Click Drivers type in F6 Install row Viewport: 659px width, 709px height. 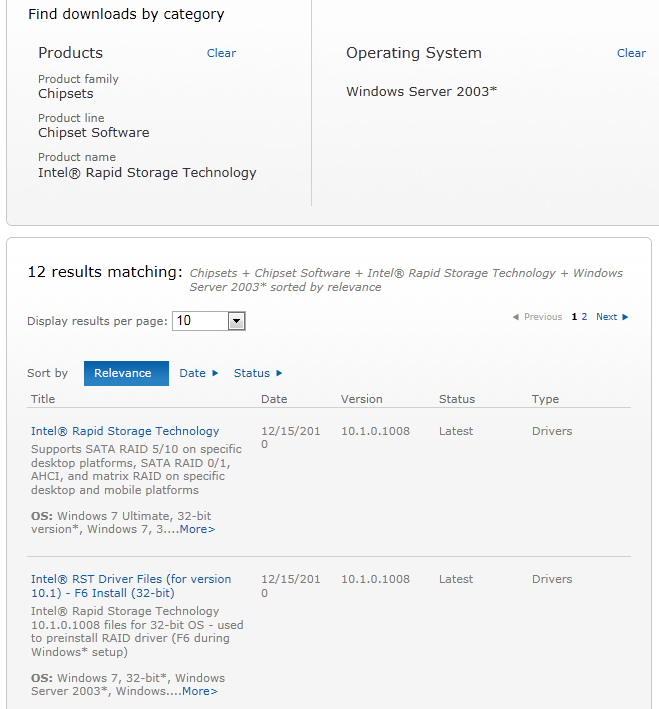[552, 579]
